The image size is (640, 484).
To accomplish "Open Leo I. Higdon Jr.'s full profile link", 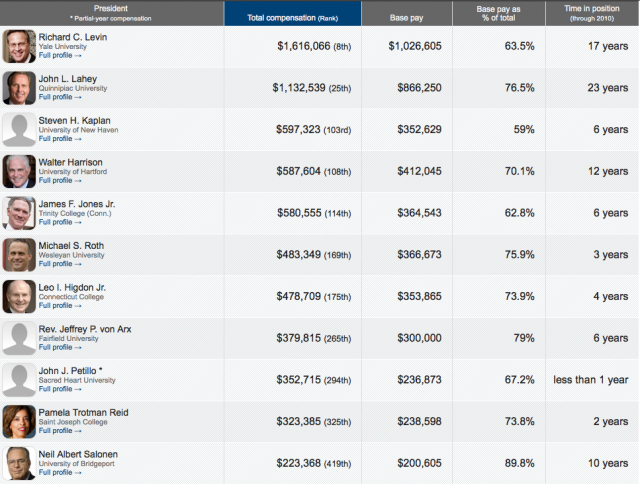I will (60, 306).
